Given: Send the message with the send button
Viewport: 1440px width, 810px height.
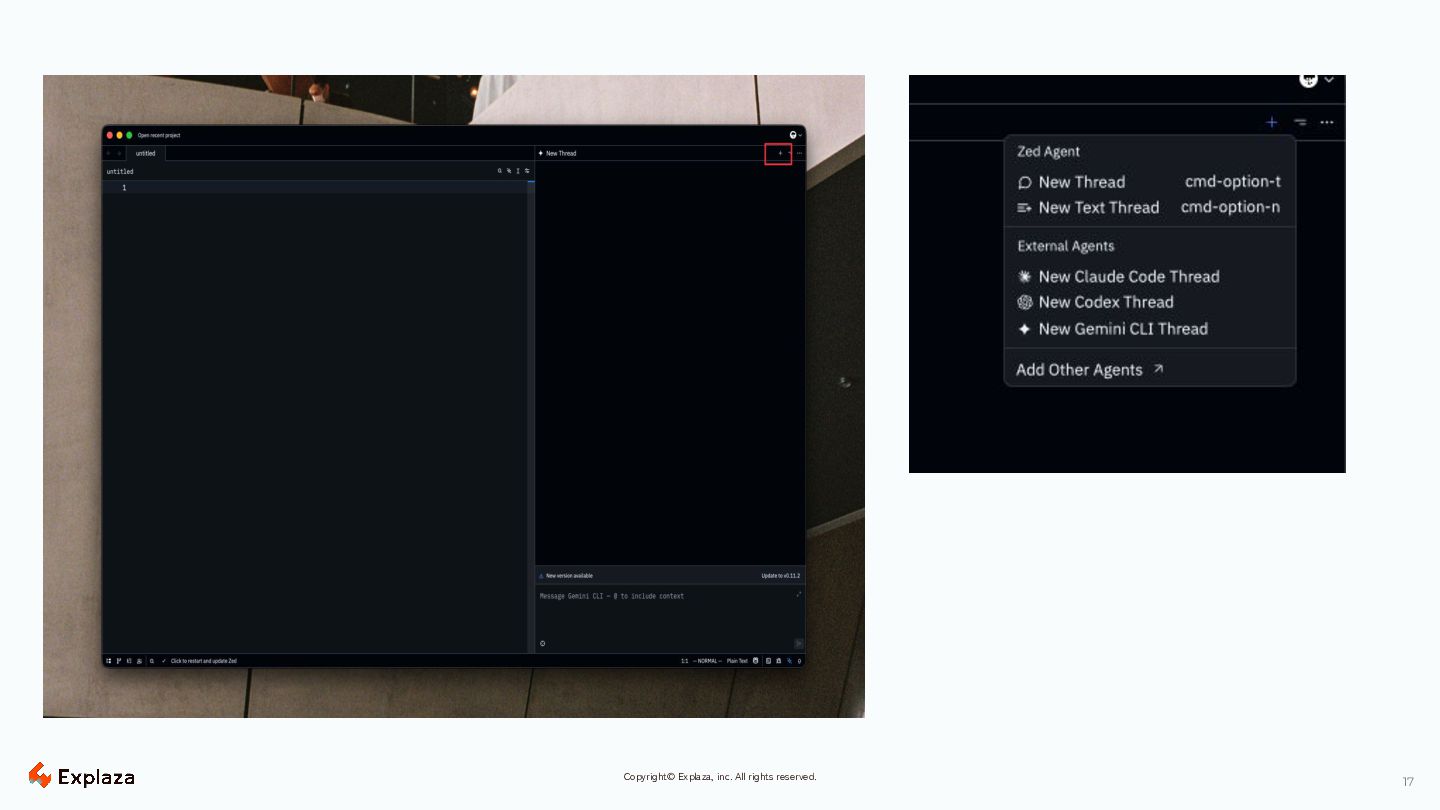Looking at the screenshot, I should pyautogui.click(x=799, y=643).
